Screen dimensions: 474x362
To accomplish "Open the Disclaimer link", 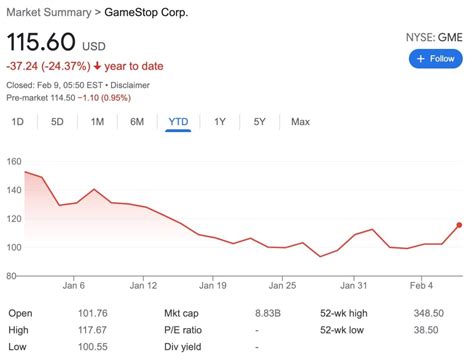I will point(130,85).
